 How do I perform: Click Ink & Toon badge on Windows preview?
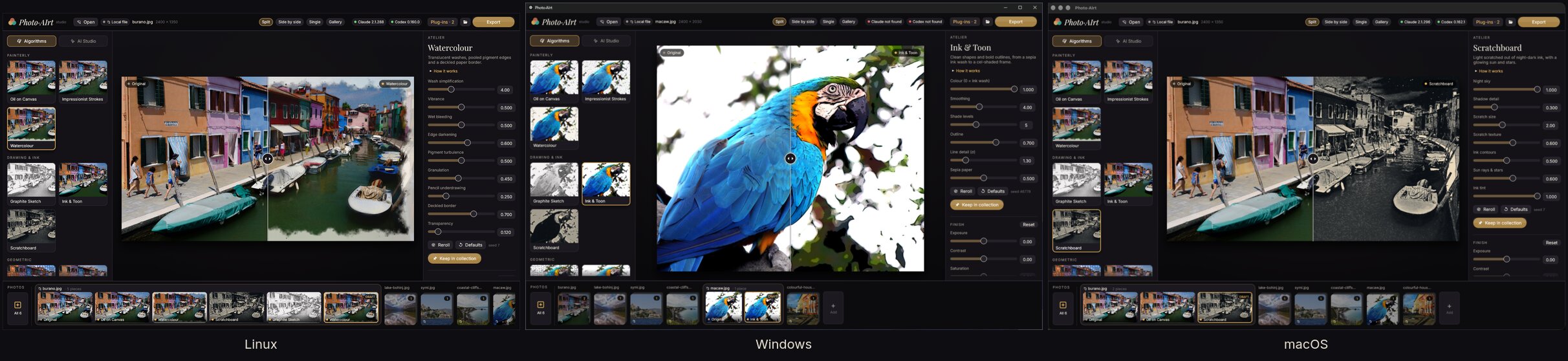pos(906,52)
